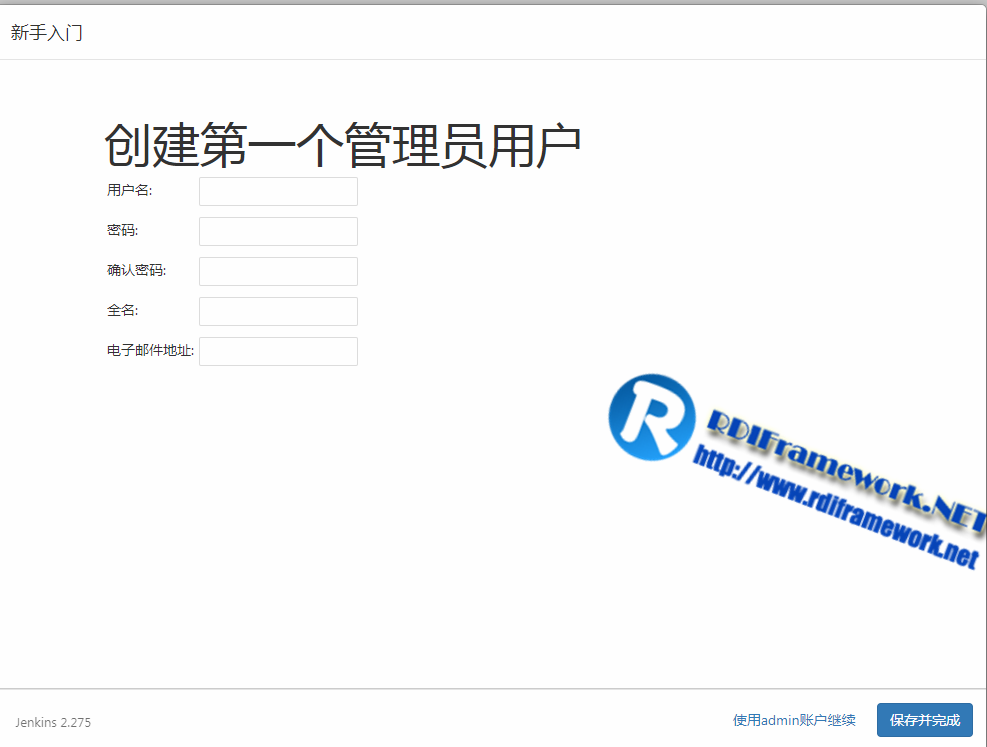Click the 电子邮件地址: label
Image resolution: width=987 pixels, height=747 pixels.
tap(150, 350)
